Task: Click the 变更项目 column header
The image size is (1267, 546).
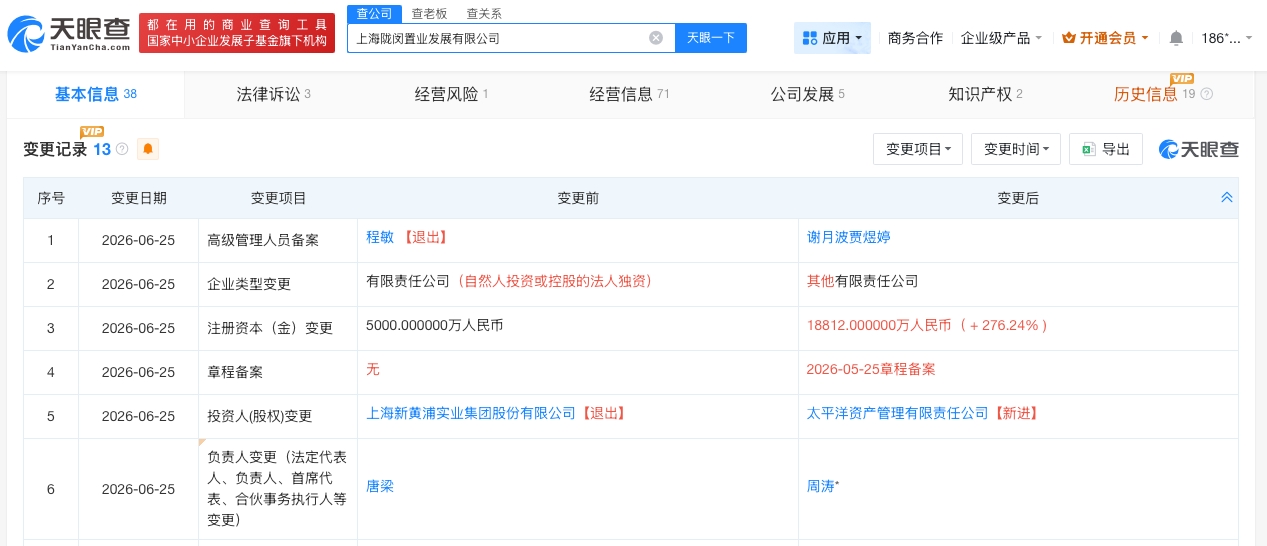Action: pyautogui.click(x=278, y=198)
